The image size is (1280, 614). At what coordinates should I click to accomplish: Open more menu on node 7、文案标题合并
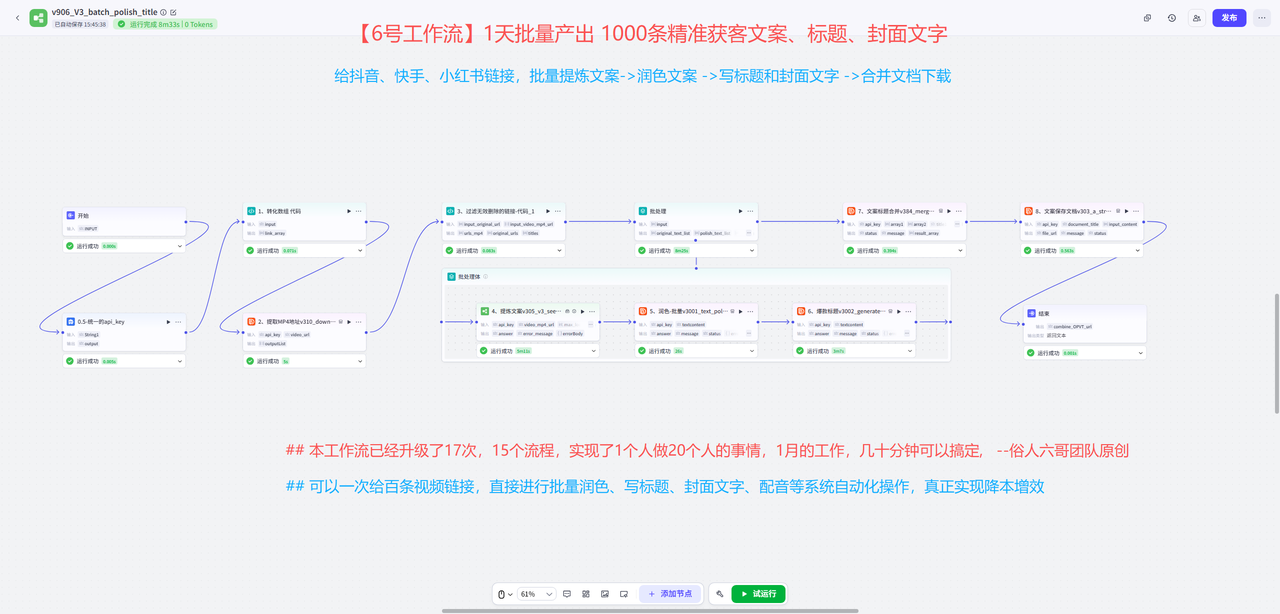click(958, 211)
